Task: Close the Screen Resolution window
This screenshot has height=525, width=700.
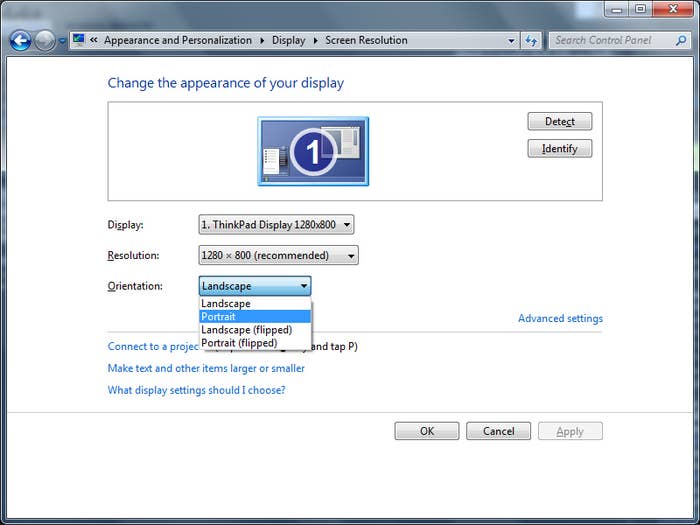Action: click(x=674, y=9)
